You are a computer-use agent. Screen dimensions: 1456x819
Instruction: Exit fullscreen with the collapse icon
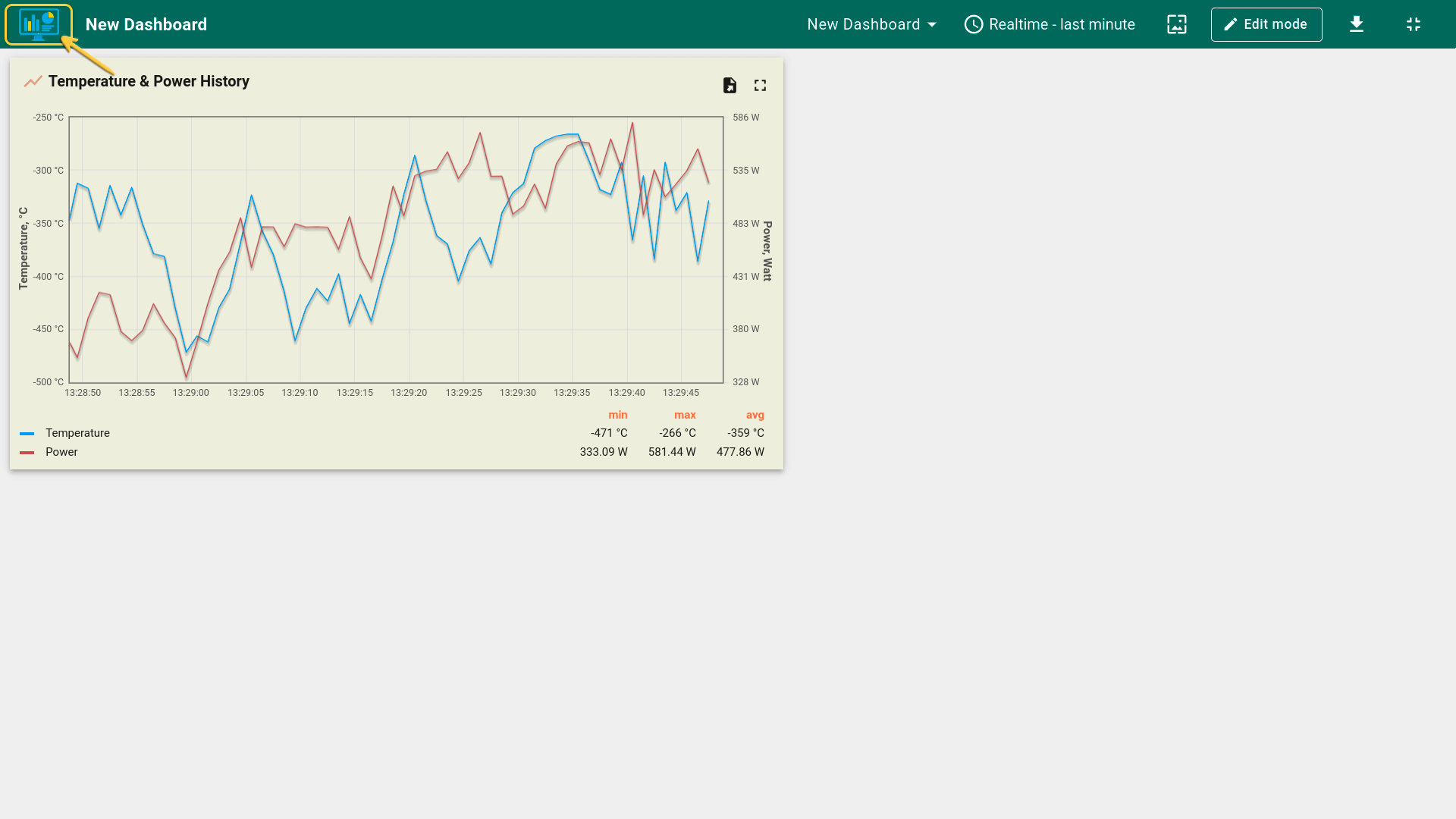(1413, 24)
